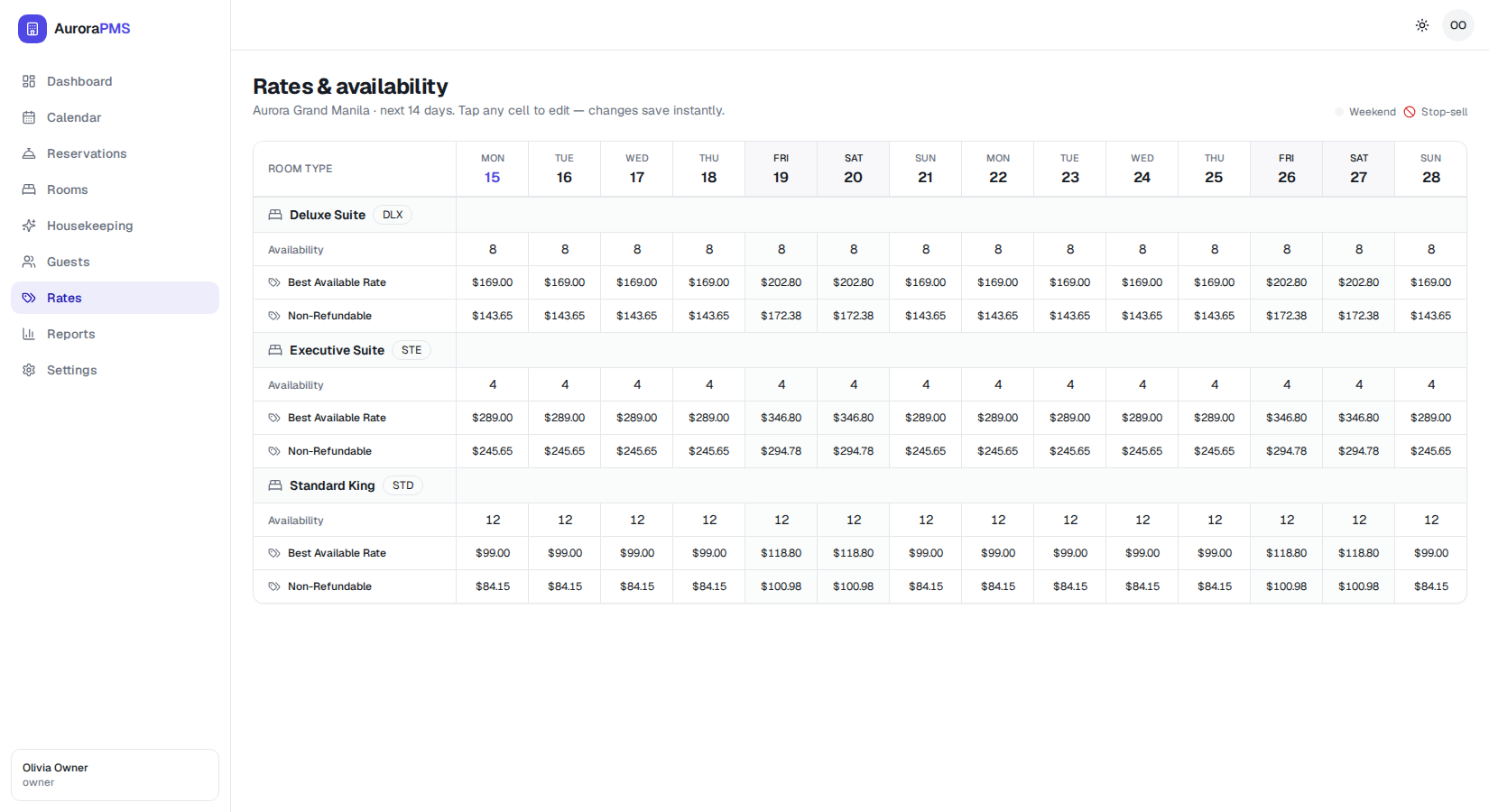Click the Reservations bell icon

29,153
